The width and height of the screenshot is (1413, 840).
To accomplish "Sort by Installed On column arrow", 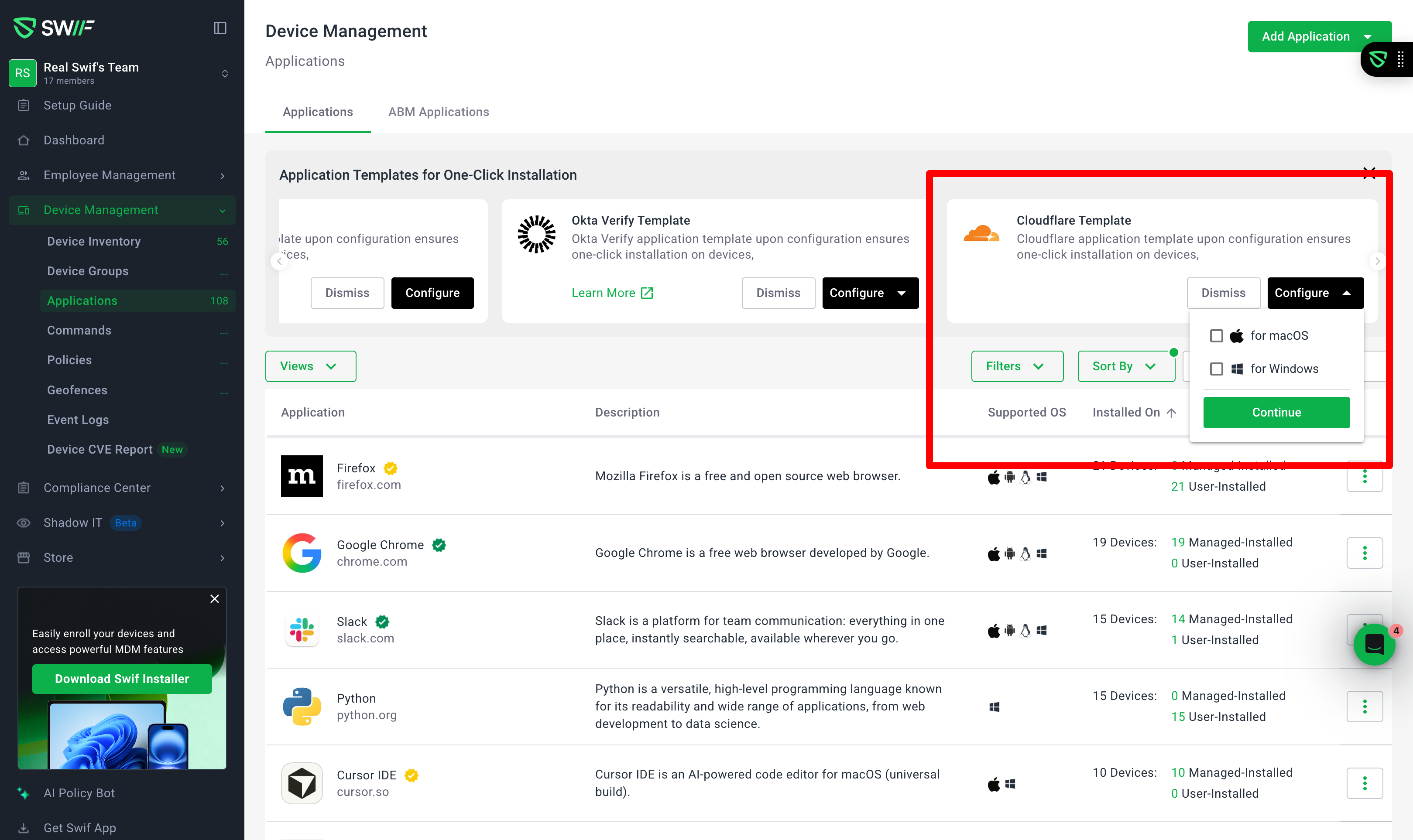I will tap(1172, 413).
